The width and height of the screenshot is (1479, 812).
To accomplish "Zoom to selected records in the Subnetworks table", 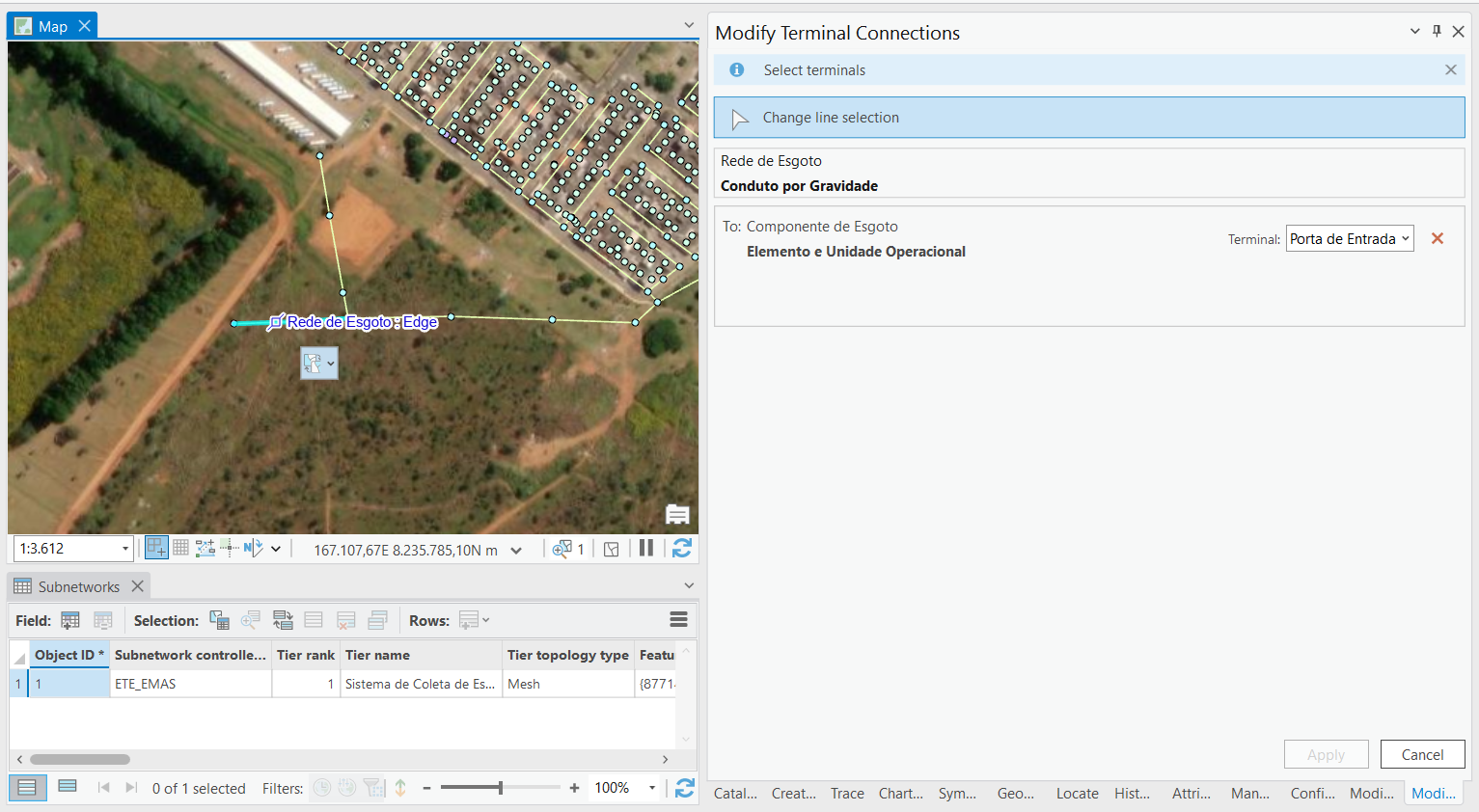I will click(x=251, y=620).
